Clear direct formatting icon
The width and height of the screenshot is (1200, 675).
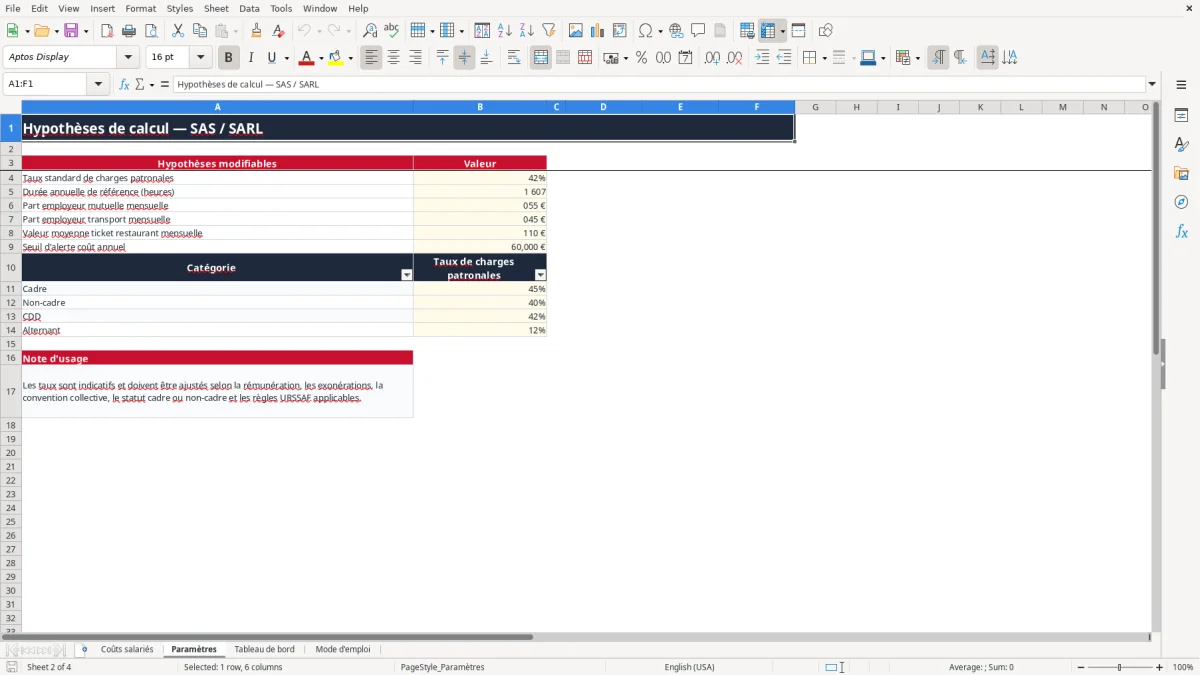(x=278, y=31)
